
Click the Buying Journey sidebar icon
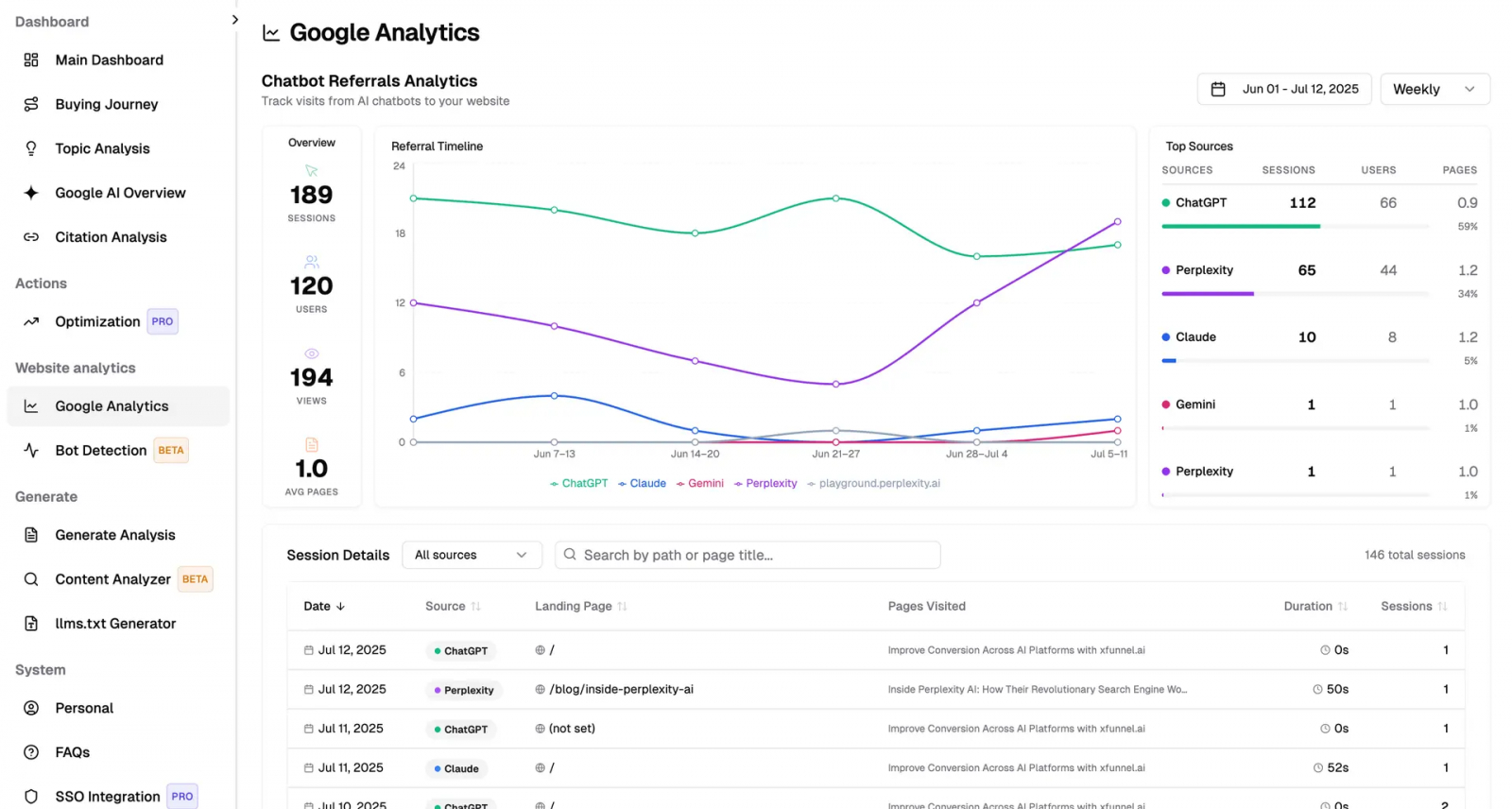click(31, 104)
